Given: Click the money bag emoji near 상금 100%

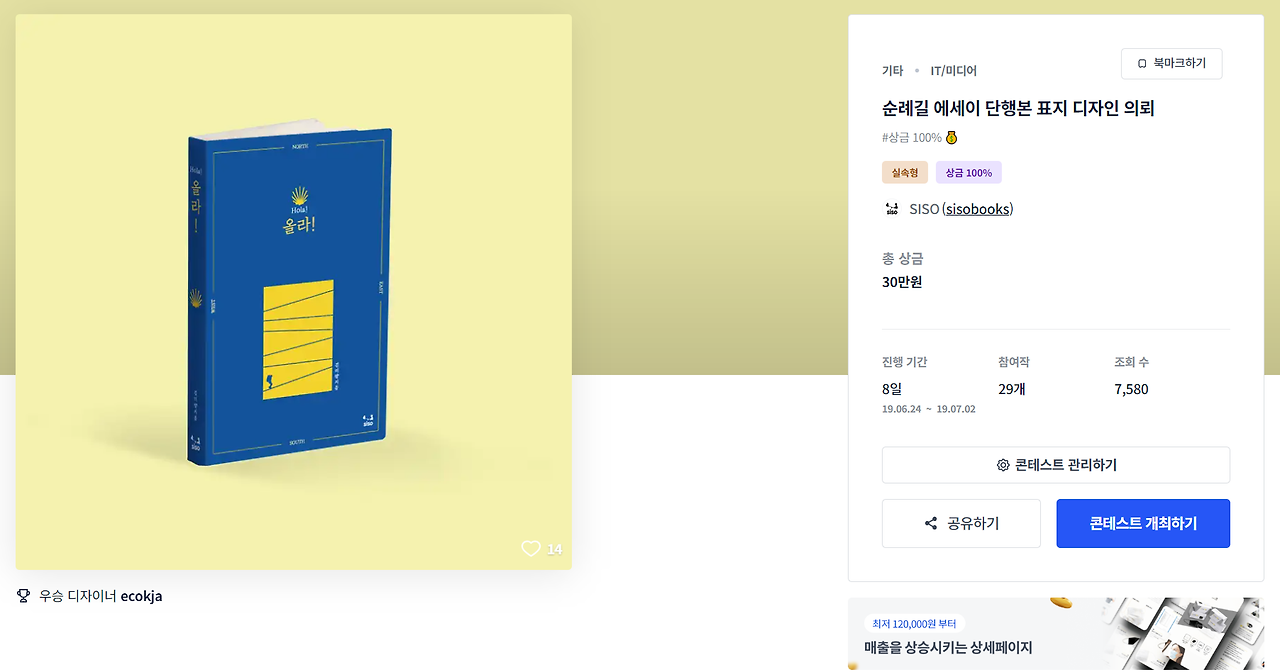Looking at the screenshot, I should [952, 137].
